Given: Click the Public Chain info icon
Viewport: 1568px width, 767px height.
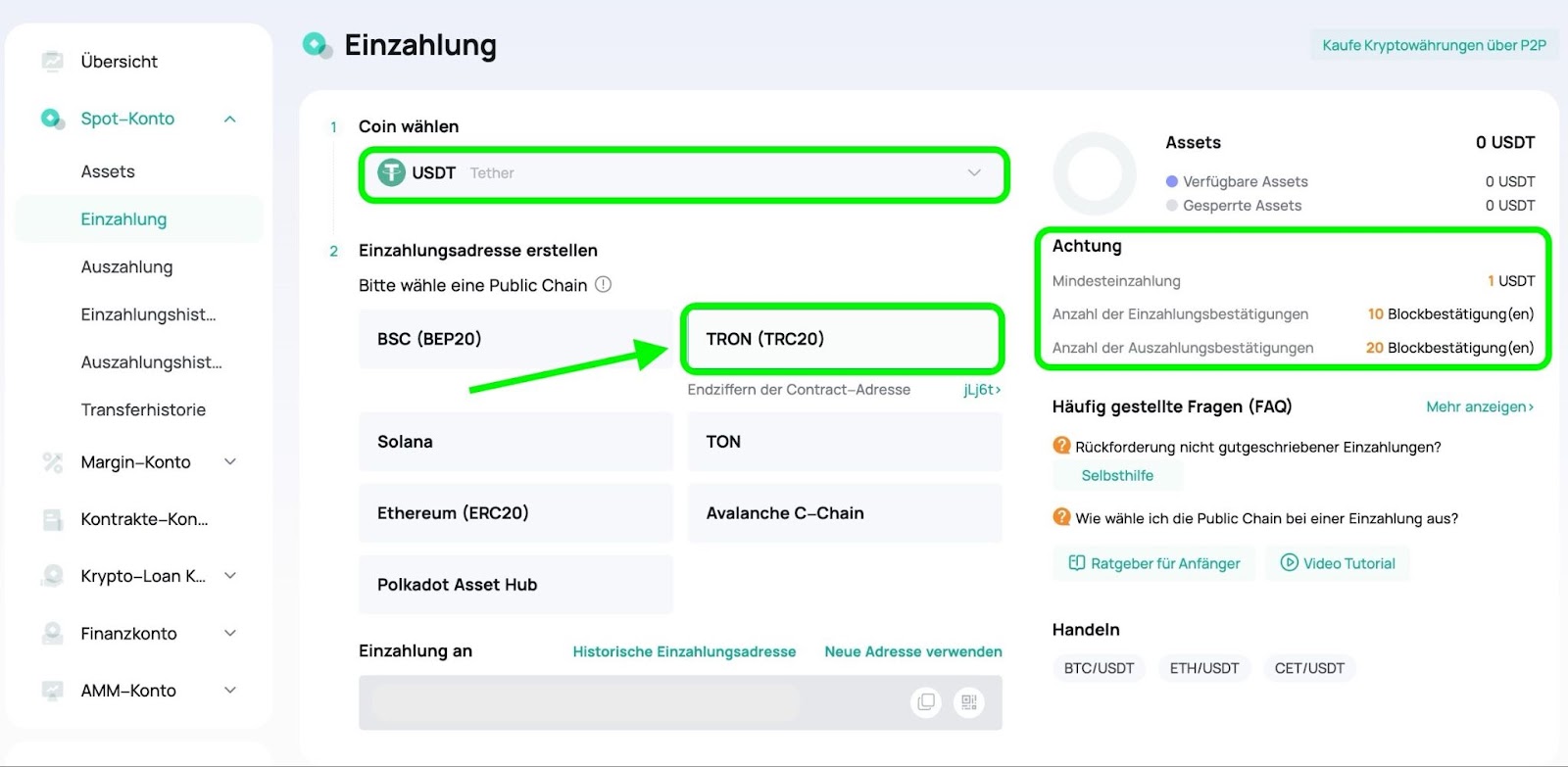Looking at the screenshot, I should pos(604,285).
